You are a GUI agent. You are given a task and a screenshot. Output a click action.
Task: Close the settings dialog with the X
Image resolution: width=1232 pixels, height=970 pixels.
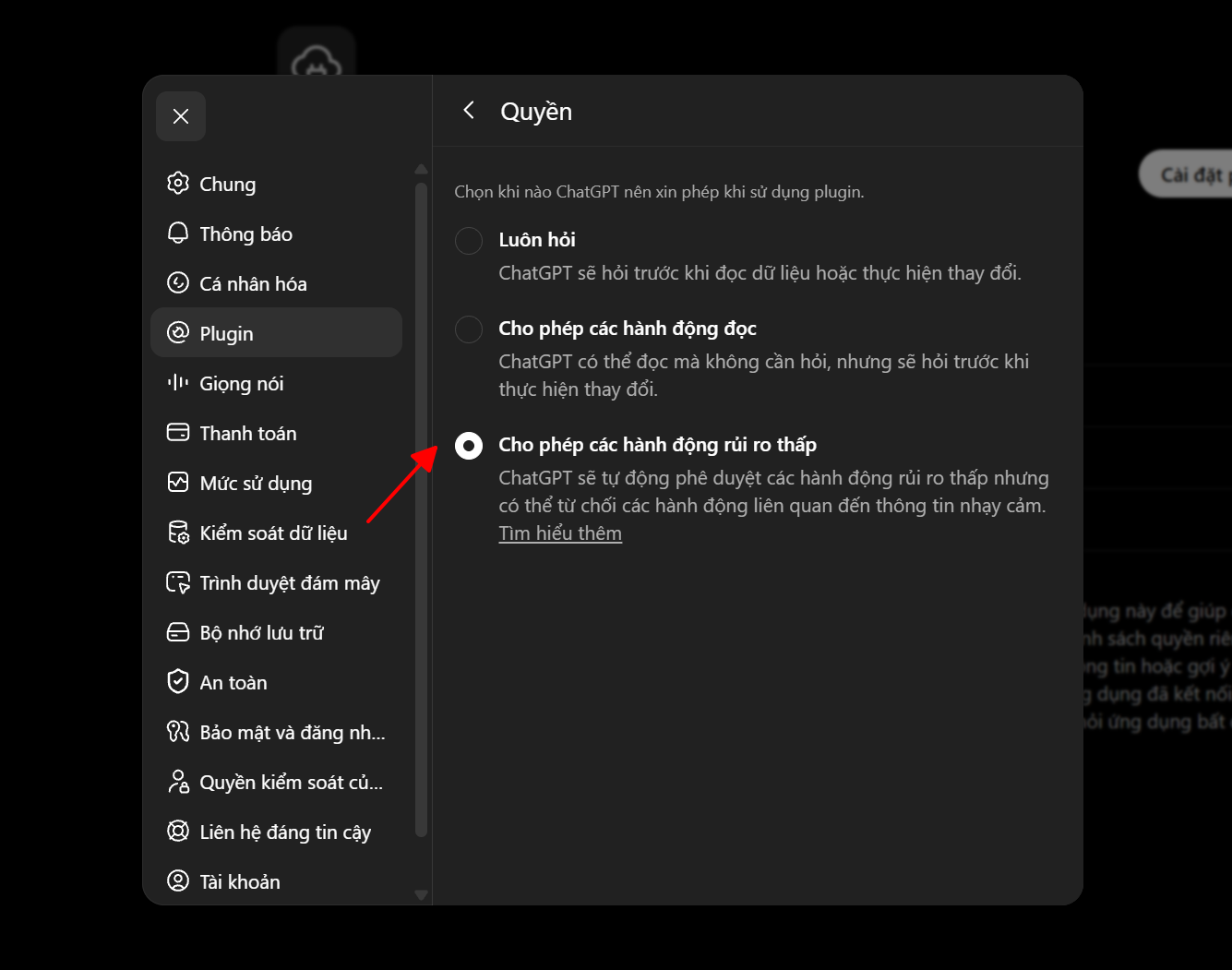click(181, 116)
